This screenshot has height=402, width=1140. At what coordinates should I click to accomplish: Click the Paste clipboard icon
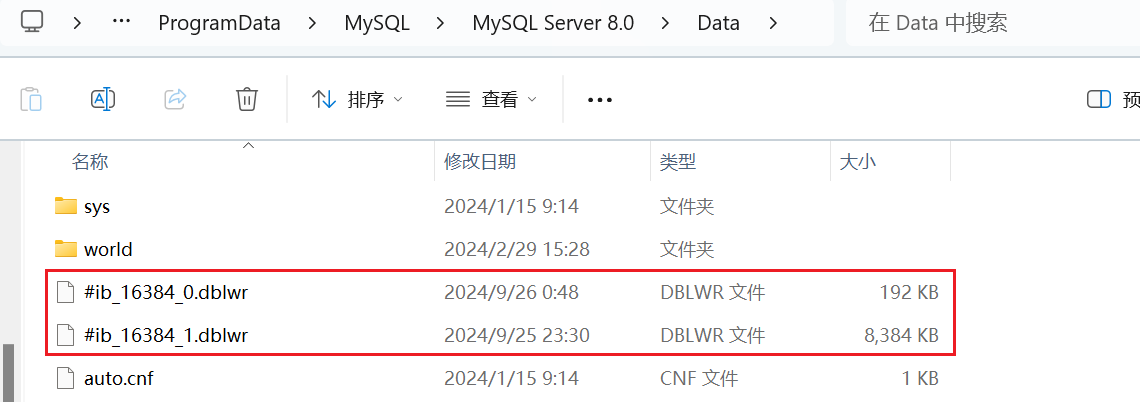pyautogui.click(x=31, y=99)
